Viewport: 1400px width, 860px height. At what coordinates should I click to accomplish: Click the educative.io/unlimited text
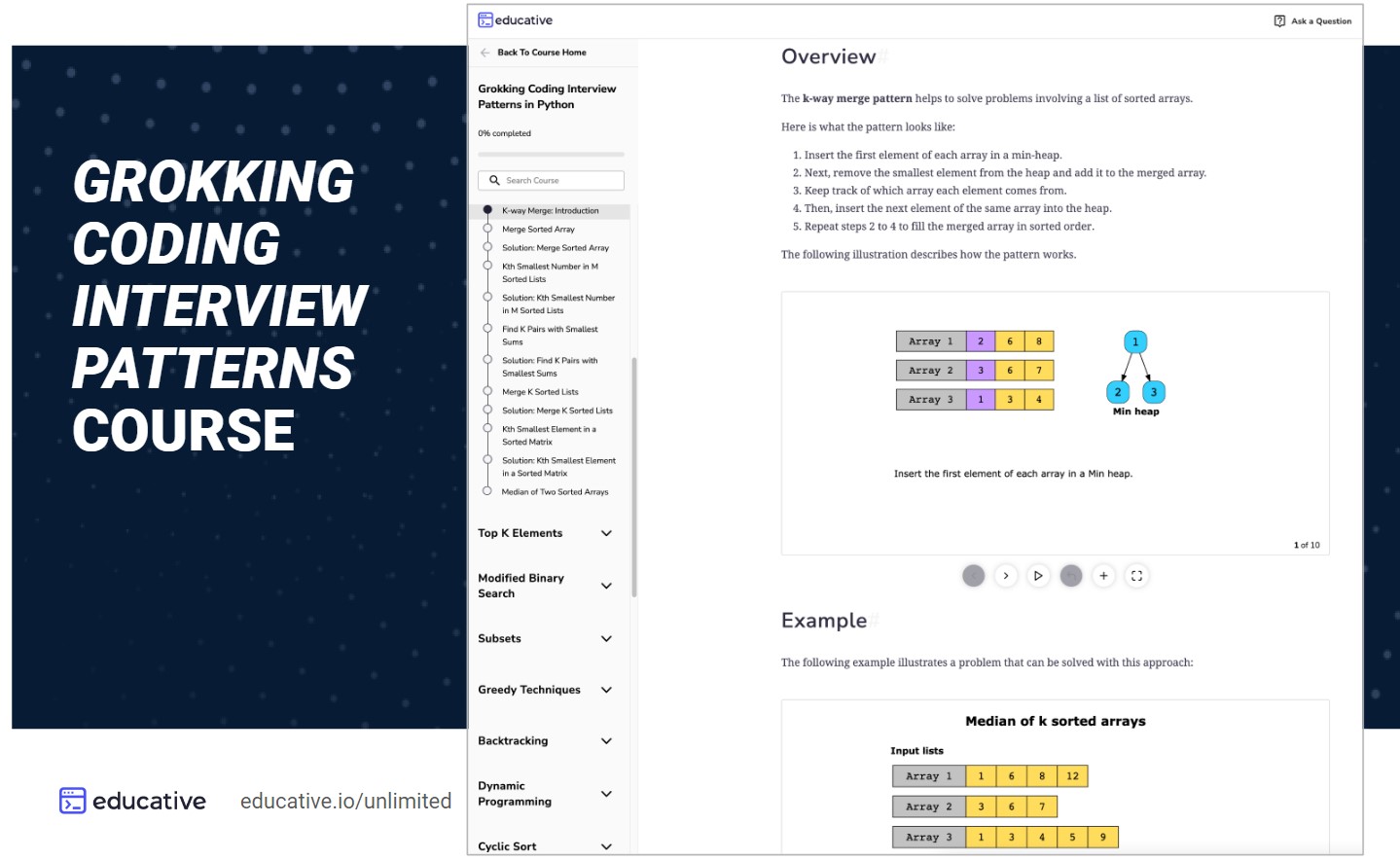tap(346, 801)
